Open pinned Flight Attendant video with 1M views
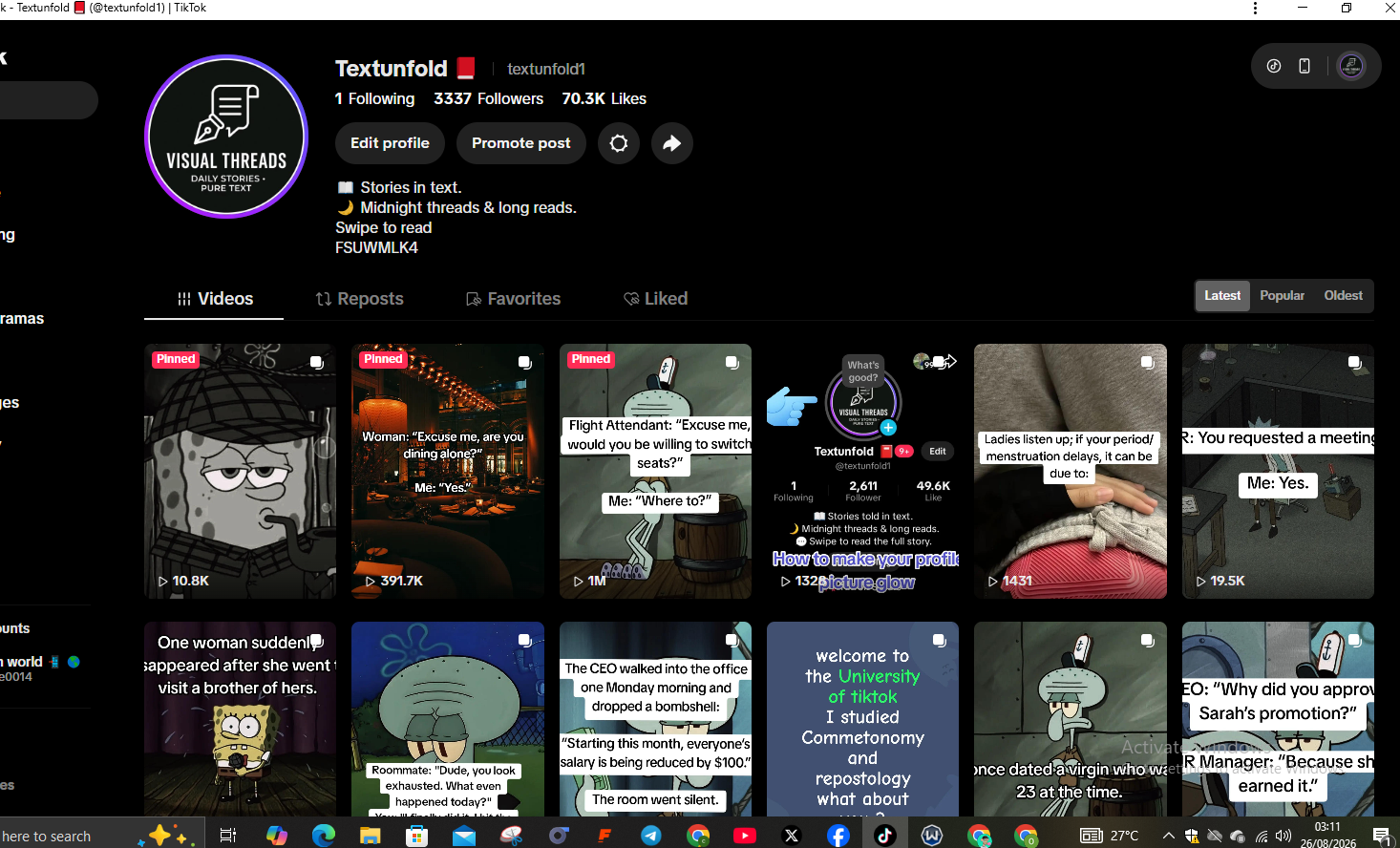This screenshot has width=1400, height=848. (x=655, y=472)
